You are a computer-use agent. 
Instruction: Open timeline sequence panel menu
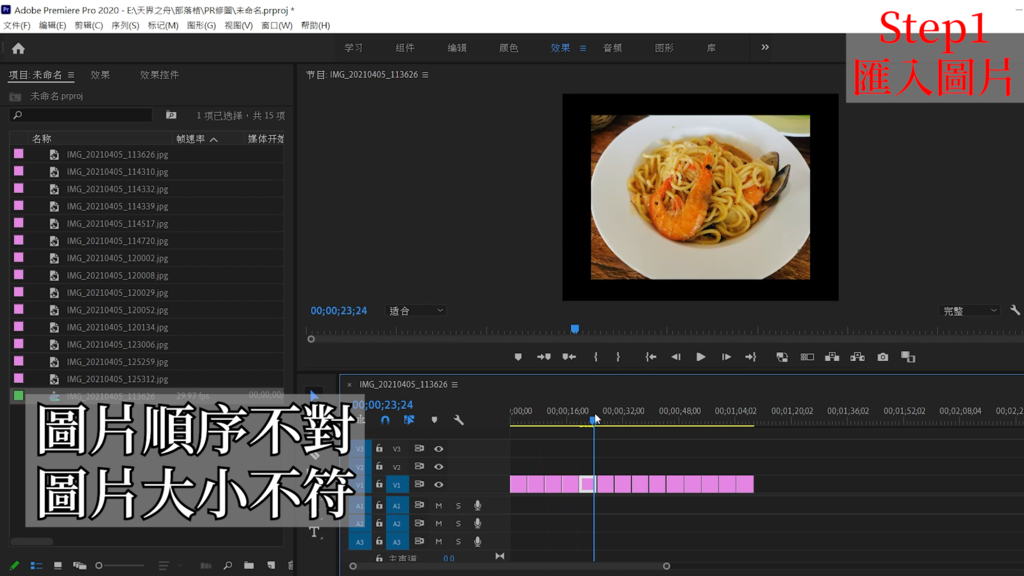tap(455, 385)
